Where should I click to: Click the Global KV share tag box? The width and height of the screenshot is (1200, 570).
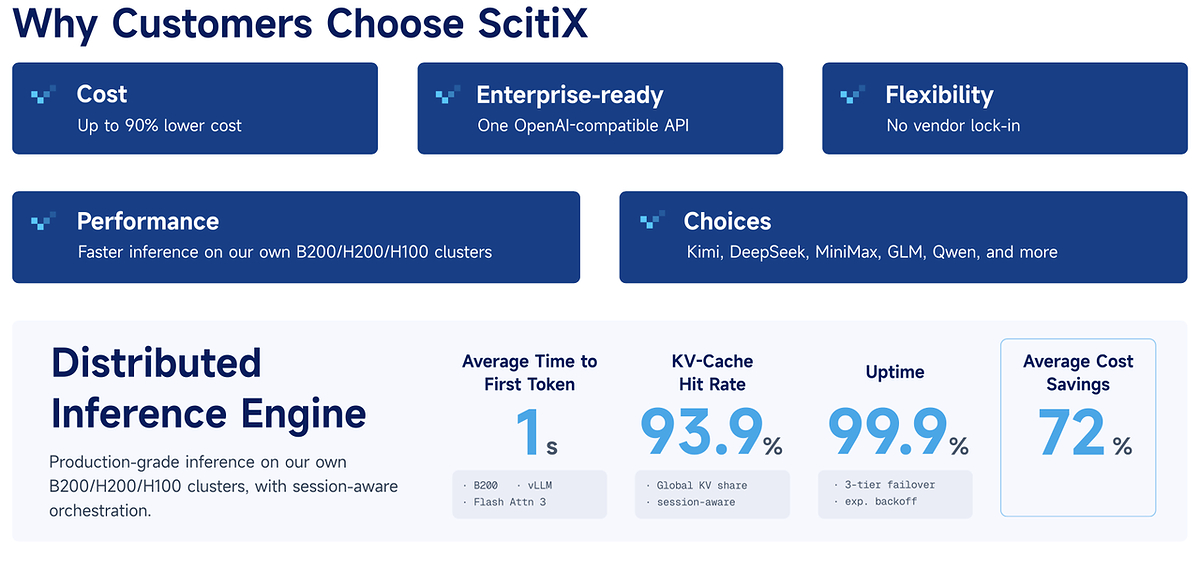click(712, 494)
